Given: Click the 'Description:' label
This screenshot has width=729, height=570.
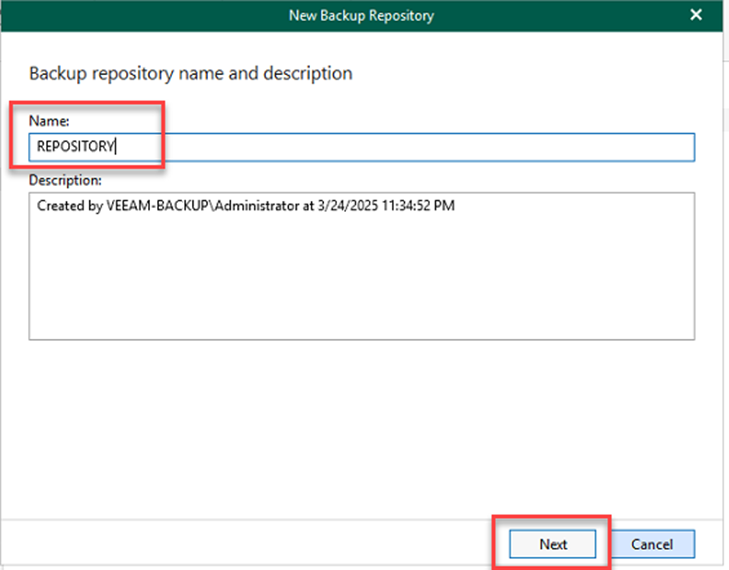Looking at the screenshot, I should 64,180.
